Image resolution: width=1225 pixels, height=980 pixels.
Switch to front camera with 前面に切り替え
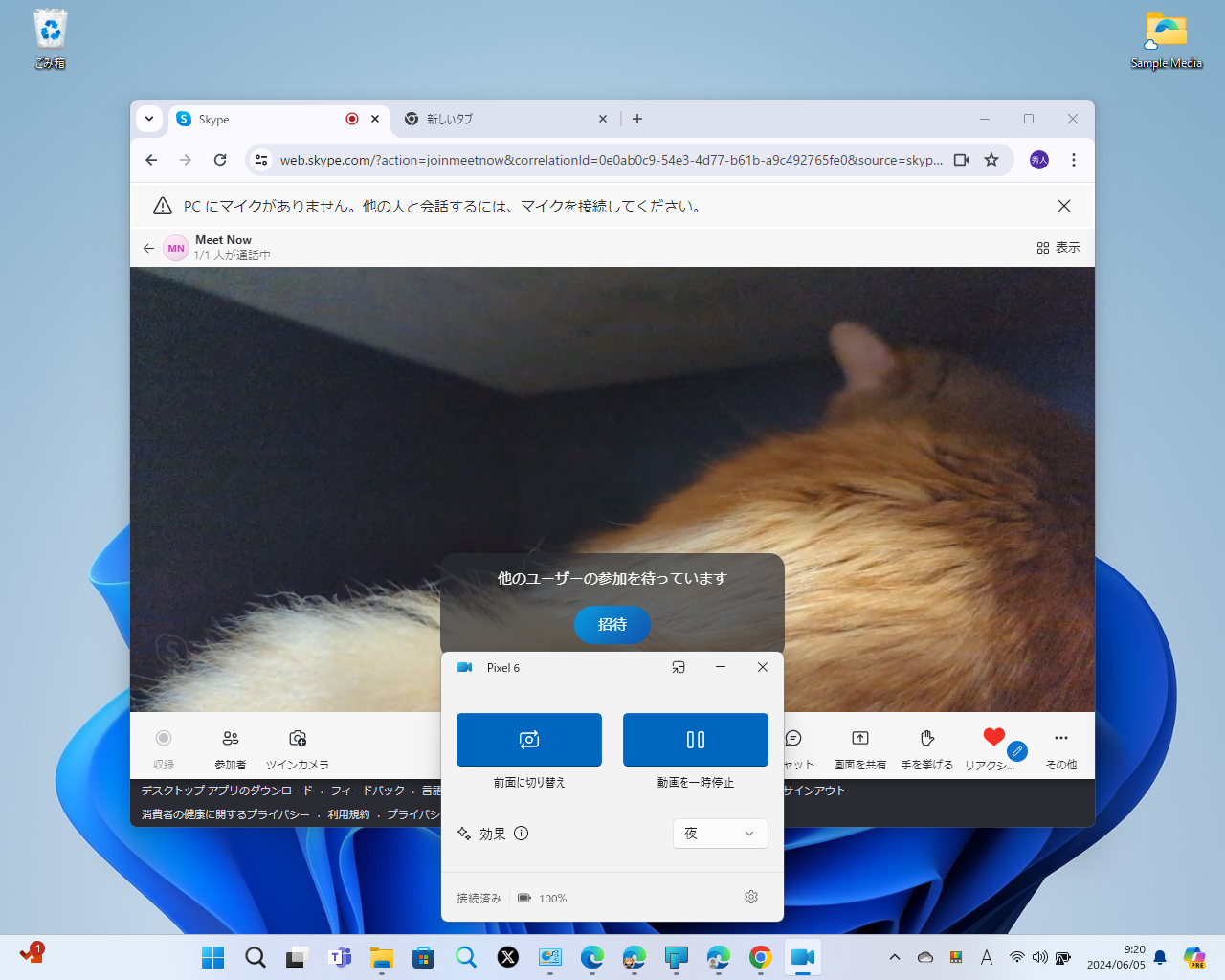point(528,739)
